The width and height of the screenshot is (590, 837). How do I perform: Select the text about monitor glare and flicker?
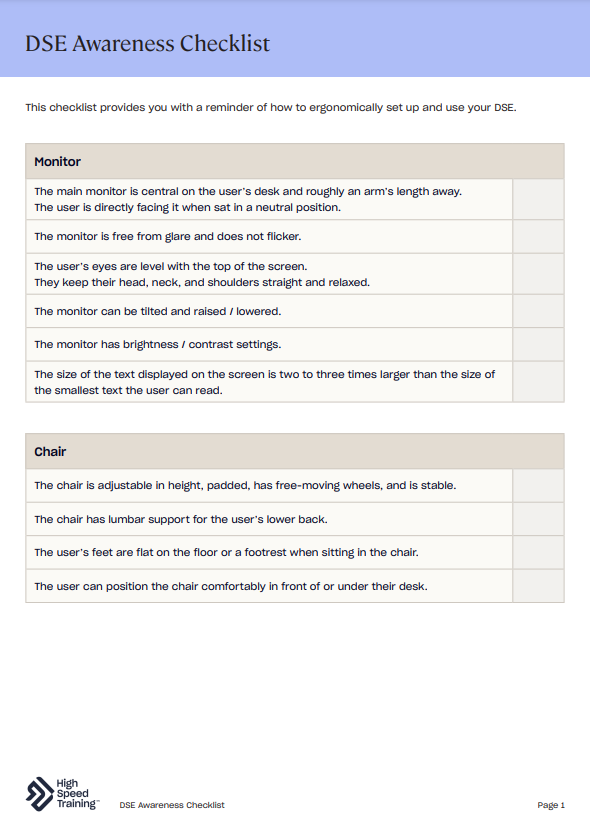click(168, 236)
